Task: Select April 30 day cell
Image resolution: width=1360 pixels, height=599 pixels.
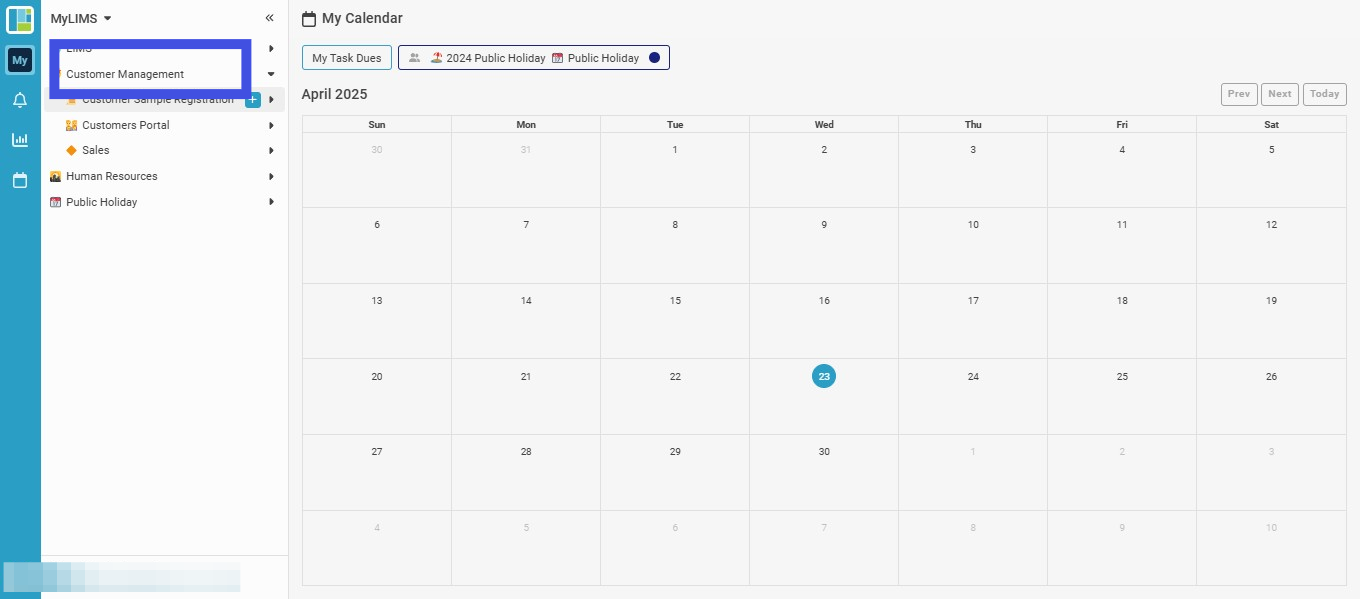Action: [x=824, y=472]
